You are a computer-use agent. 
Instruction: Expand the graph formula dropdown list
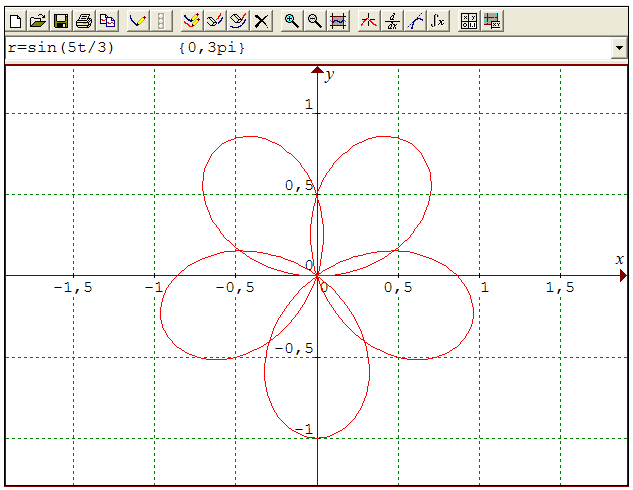click(x=619, y=48)
